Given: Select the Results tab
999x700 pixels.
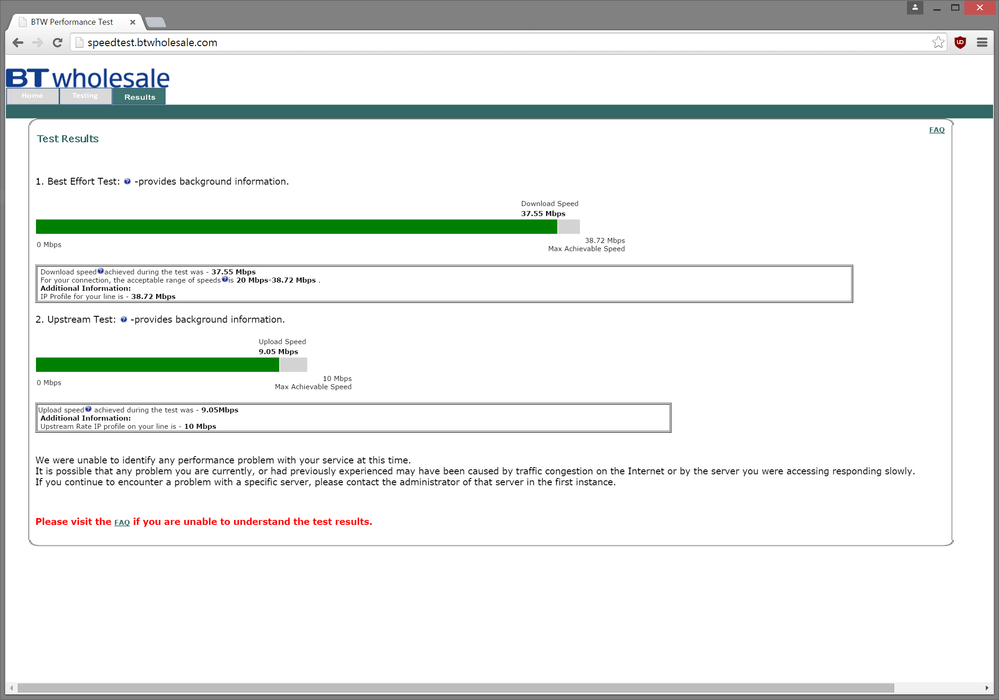Looking at the screenshot, I should pyautogui.click(x=140, y=97).
